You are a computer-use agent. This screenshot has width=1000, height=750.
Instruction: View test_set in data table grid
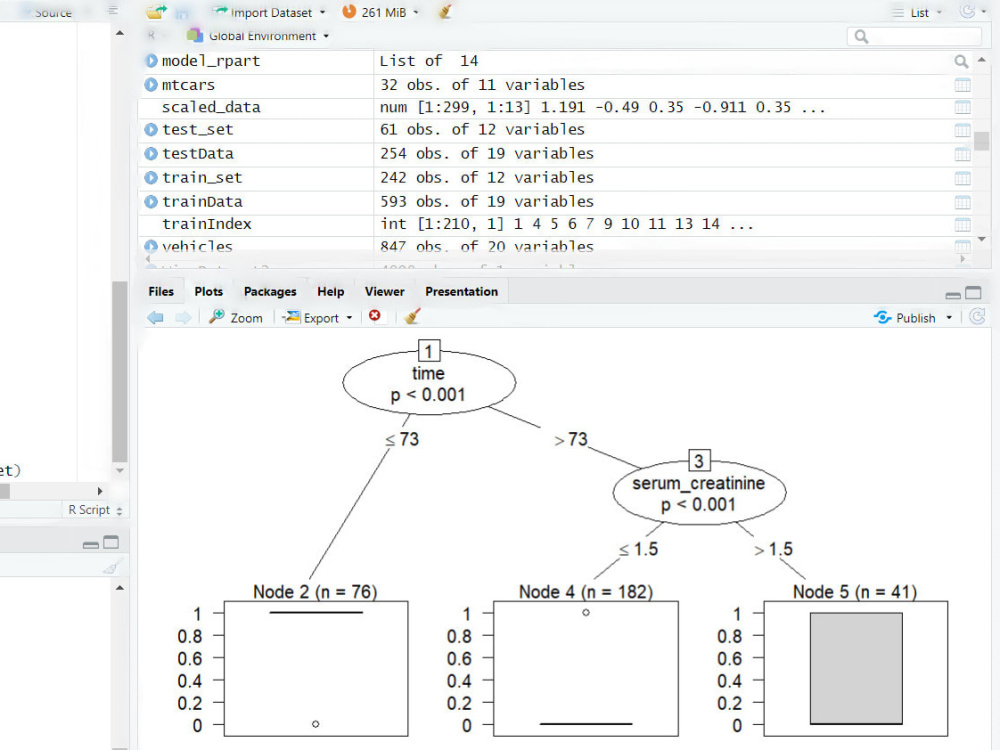[962, 130]
